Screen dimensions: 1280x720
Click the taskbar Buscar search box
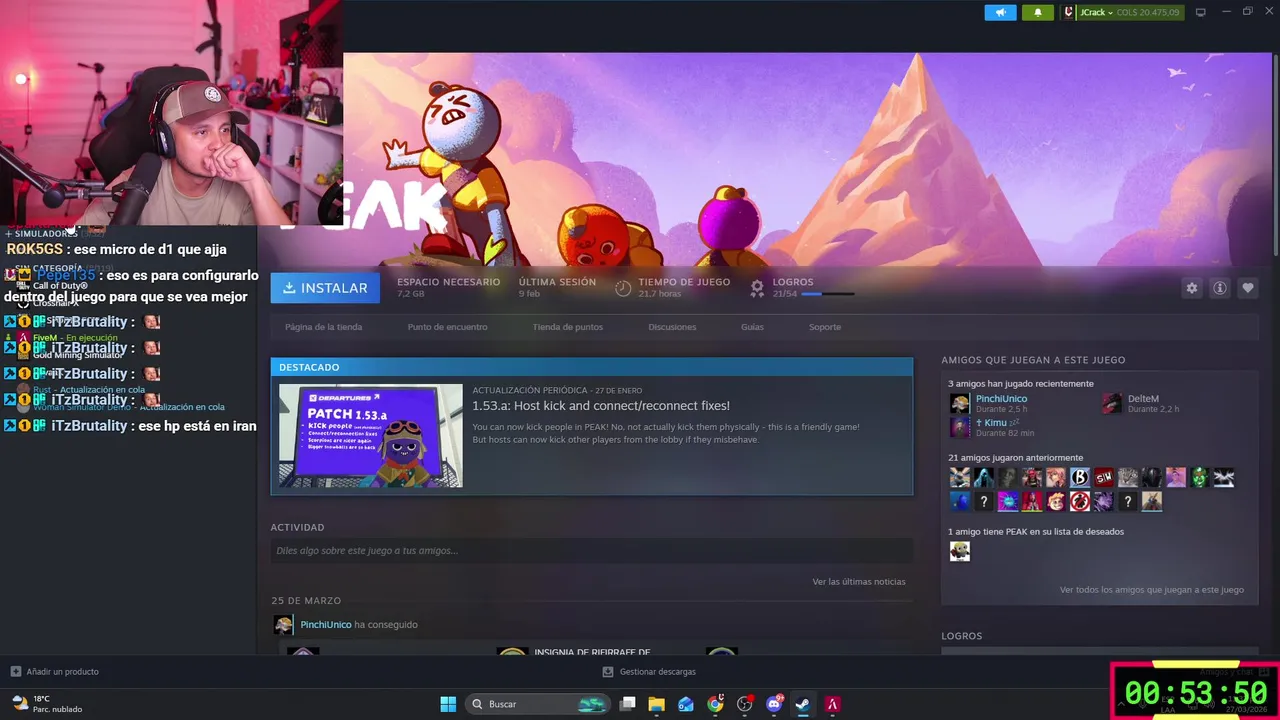(x=539, y=704)
